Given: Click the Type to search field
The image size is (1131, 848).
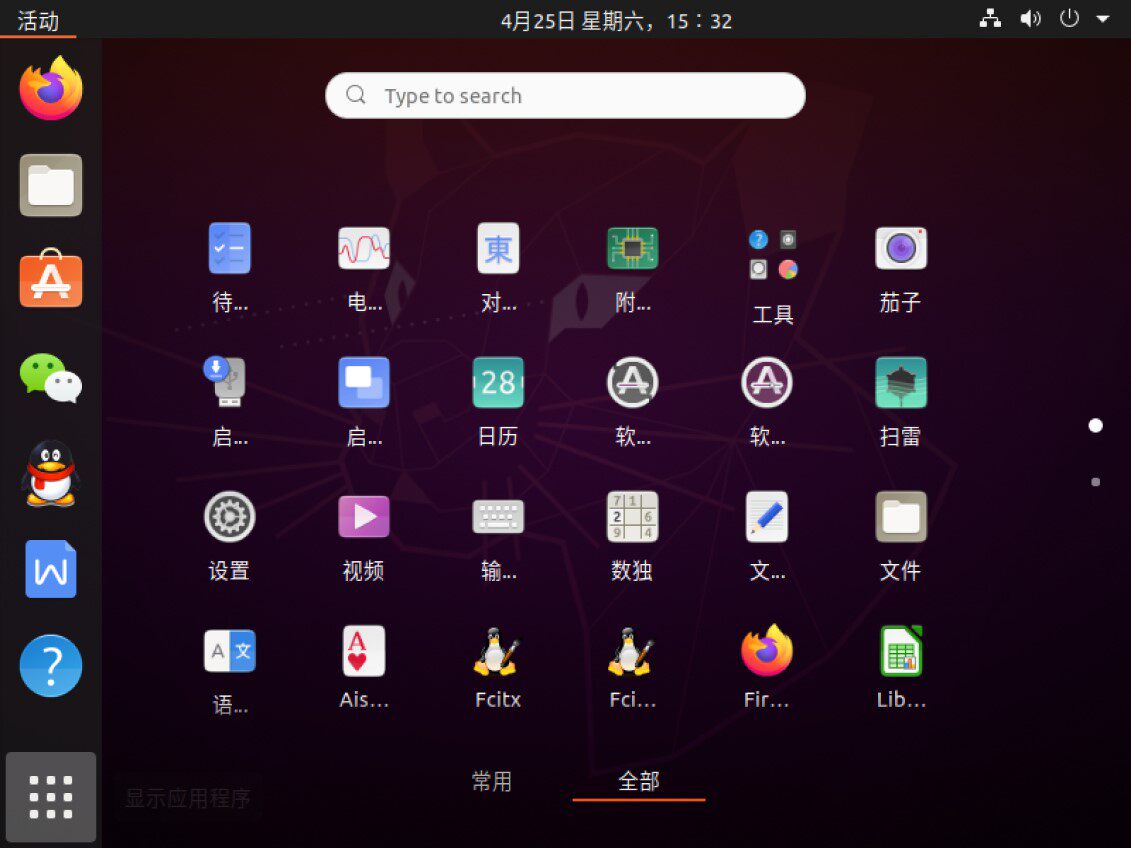Looking at the screenshot, I should click(x=566, y=95).
